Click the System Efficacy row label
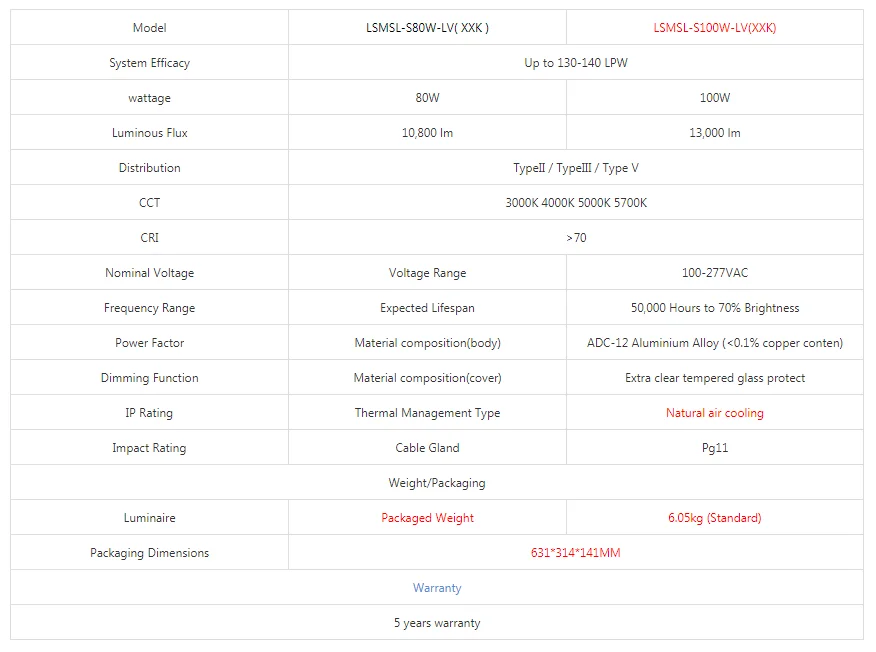The image size is (876, 652). (149, 63)
